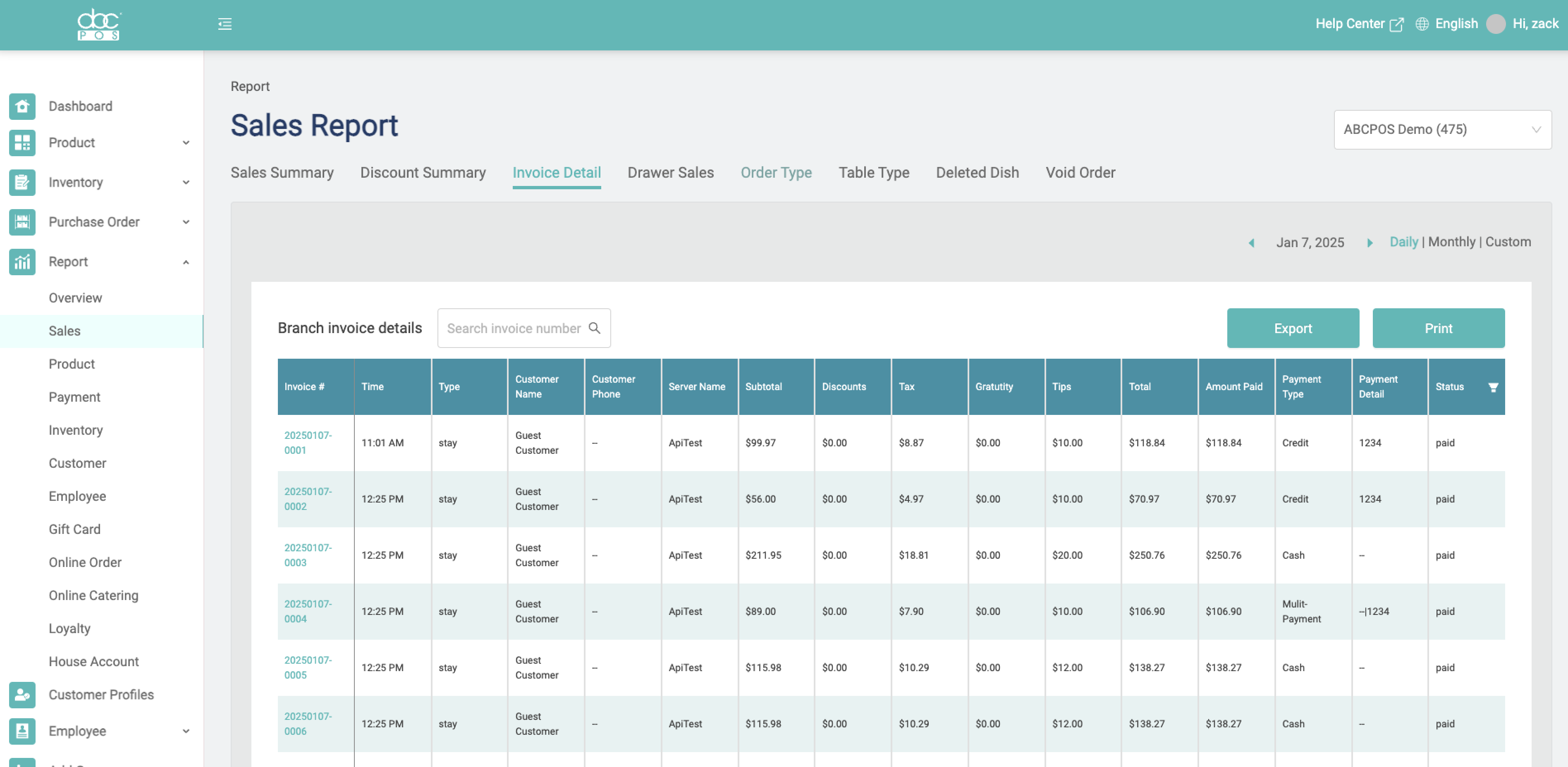Click the Search invoice number field

click(x=524, y=329)
